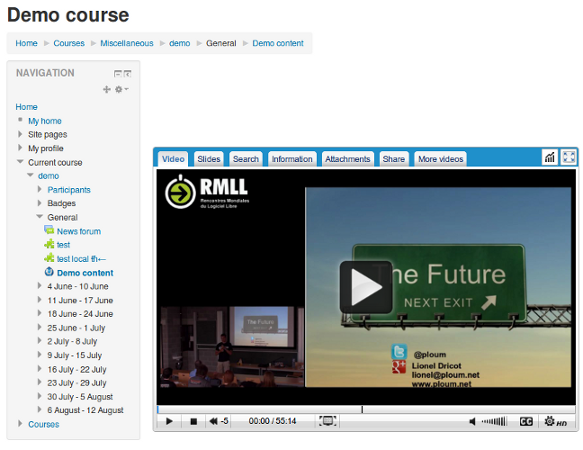This screenshot has height=450, width=583.
Task: Adjust the player volume level bars
Action: coord(494,421)
